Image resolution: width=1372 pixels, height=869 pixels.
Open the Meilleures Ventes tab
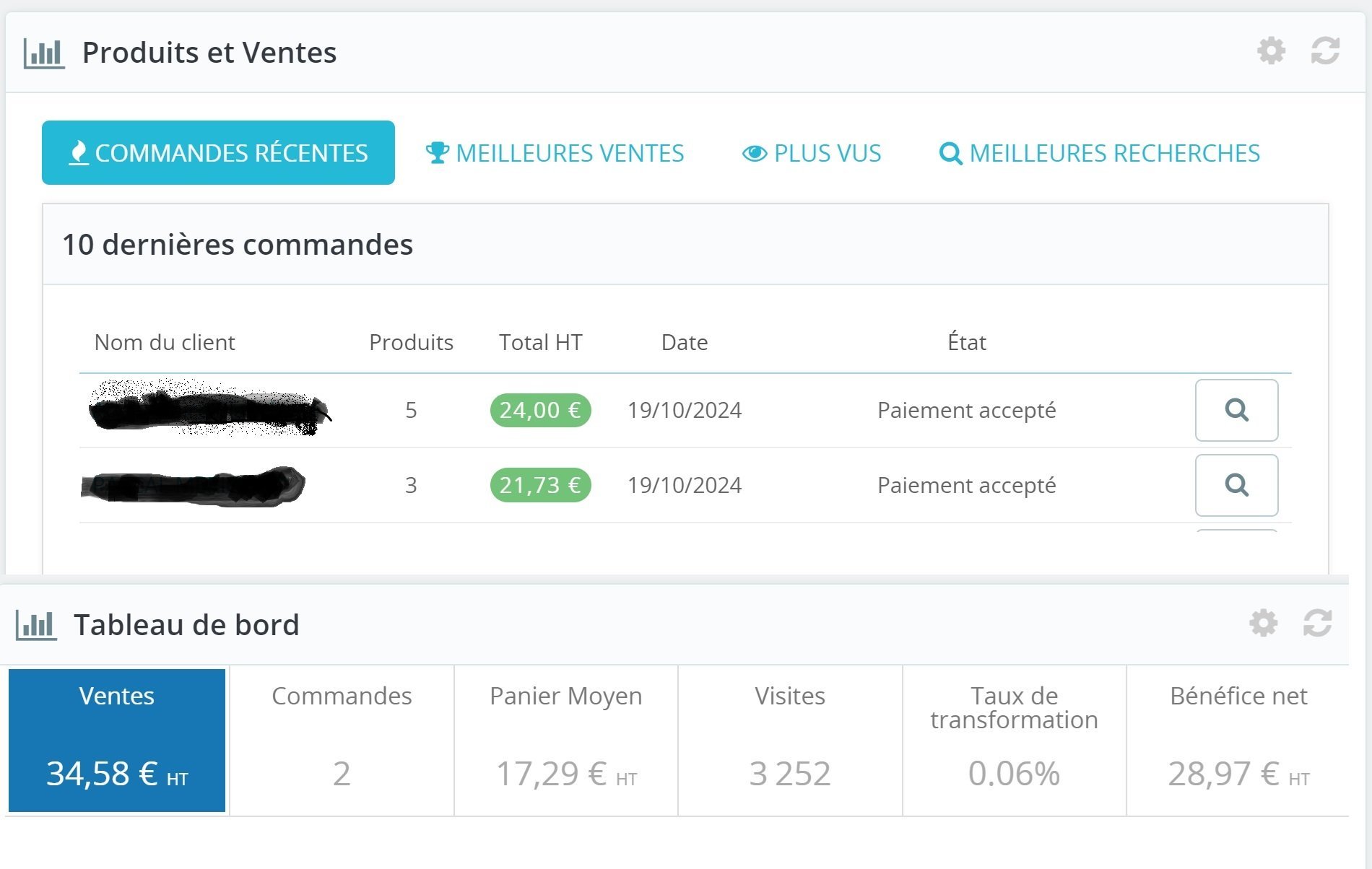tap(555, 153)
